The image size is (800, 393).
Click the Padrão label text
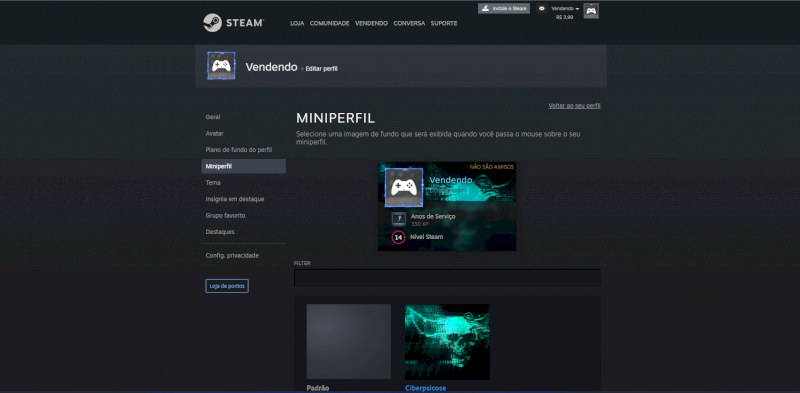(x=318, y=388)
